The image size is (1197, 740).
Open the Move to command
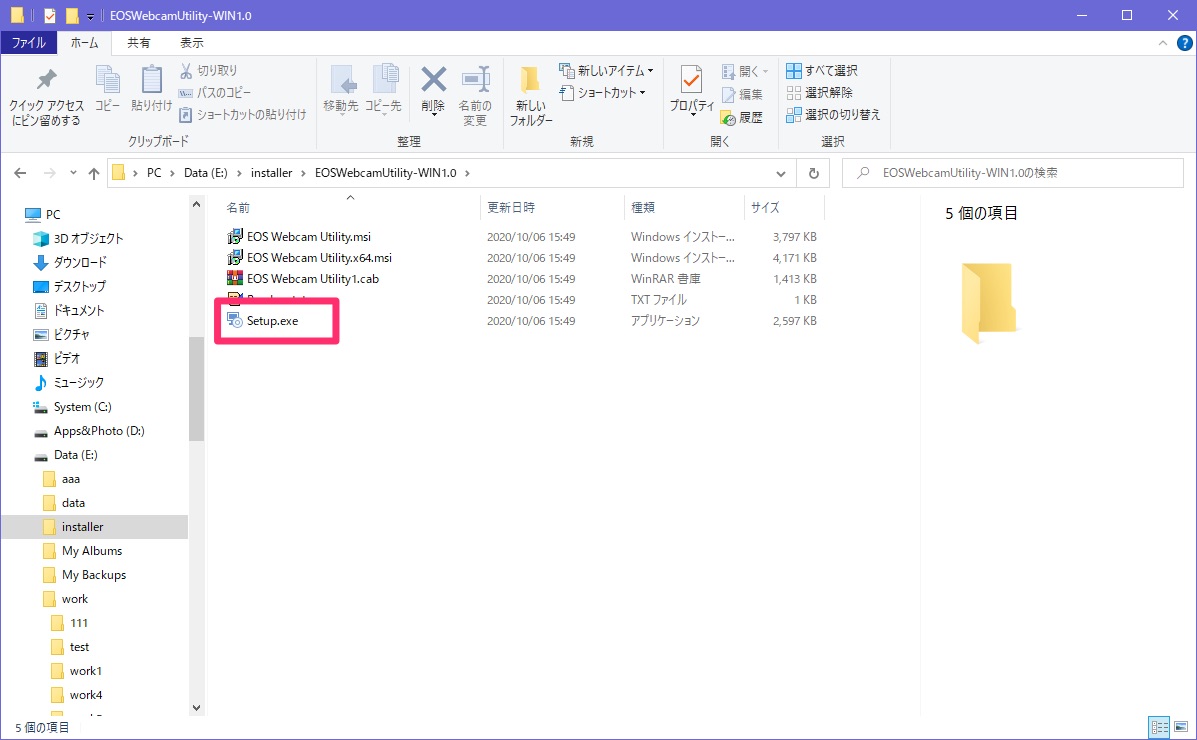click(340, 89)
